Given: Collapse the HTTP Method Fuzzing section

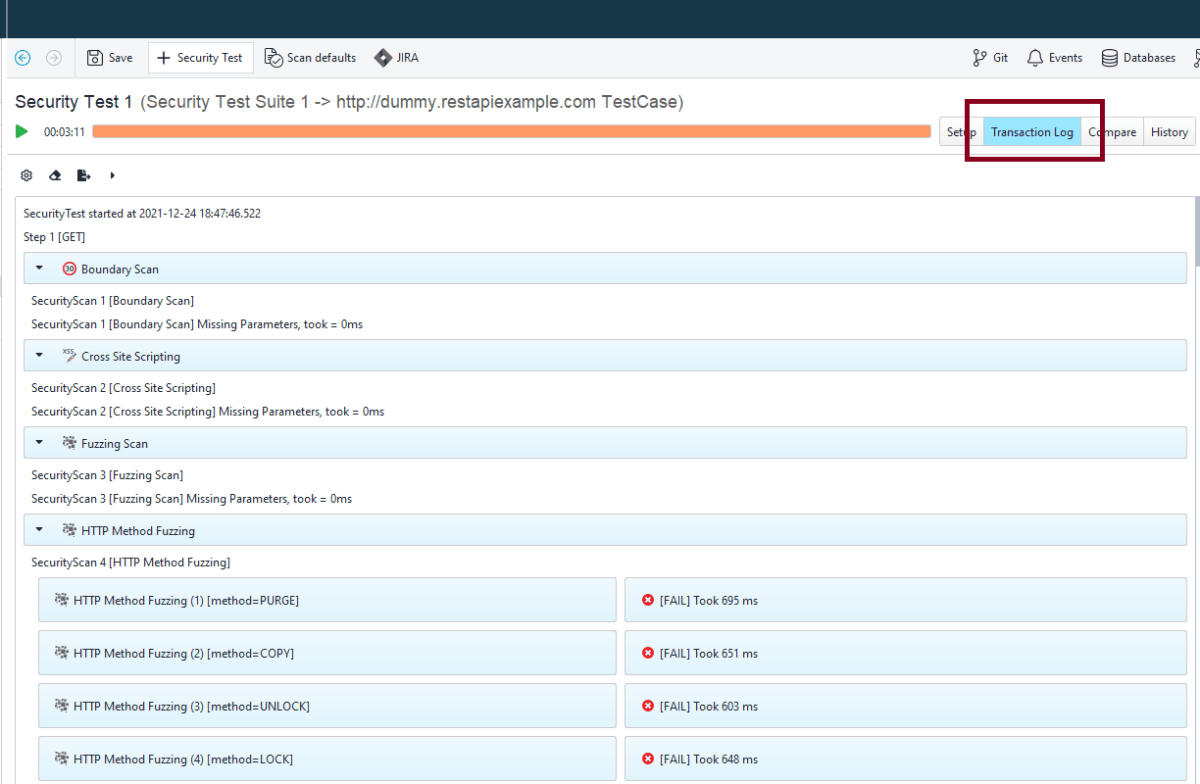Looking at the screenshot, I should tap(39, 531).
